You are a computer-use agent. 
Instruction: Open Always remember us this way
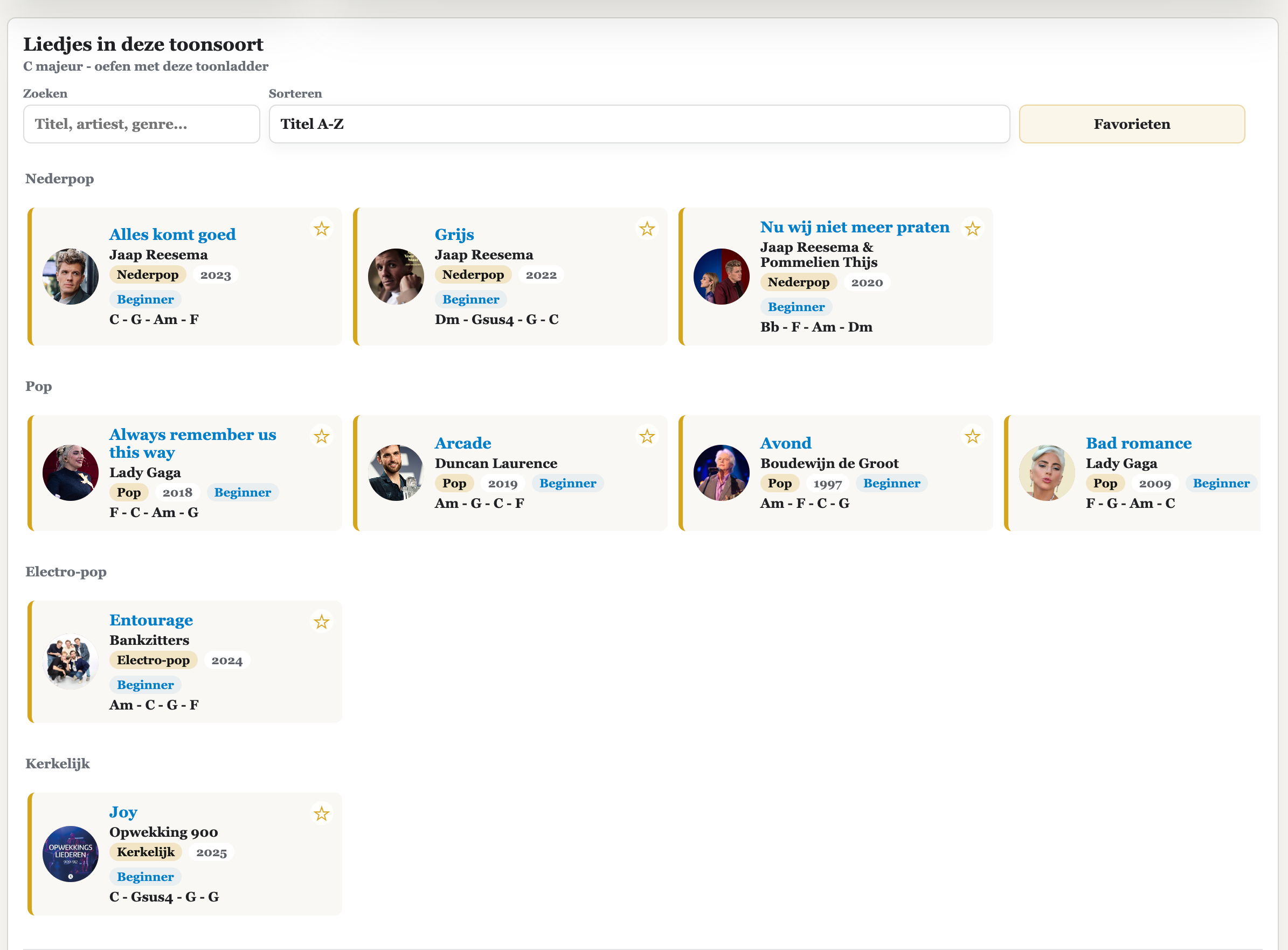coord(192,443)
